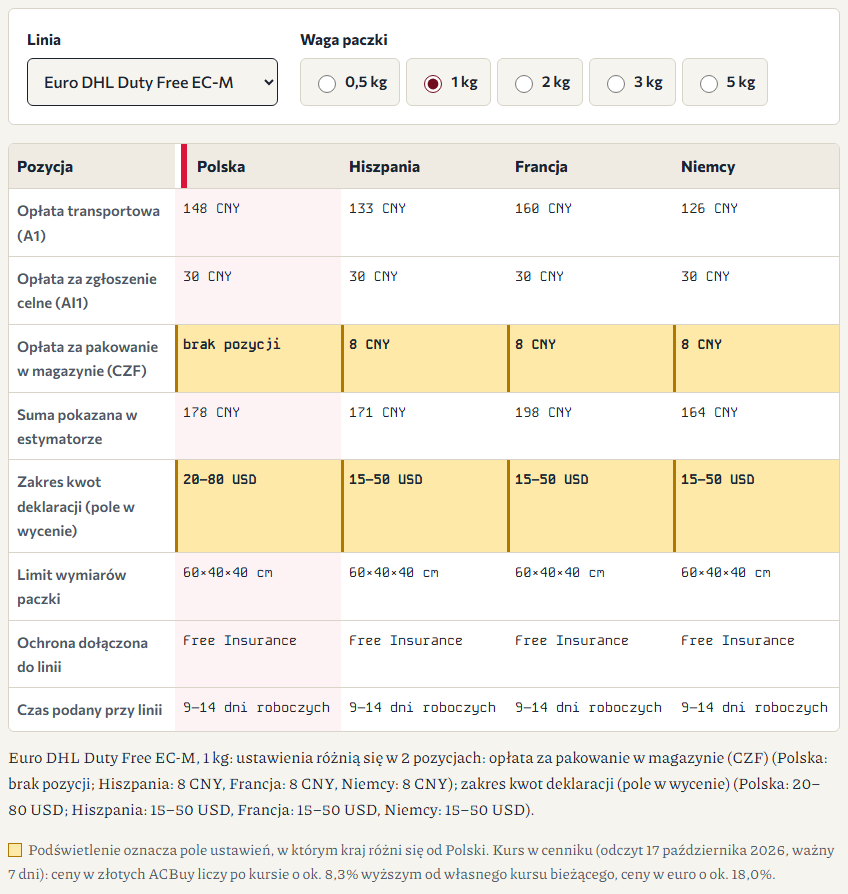
Task: Pick the 5 kg package weight
Action: coord(725,82)
